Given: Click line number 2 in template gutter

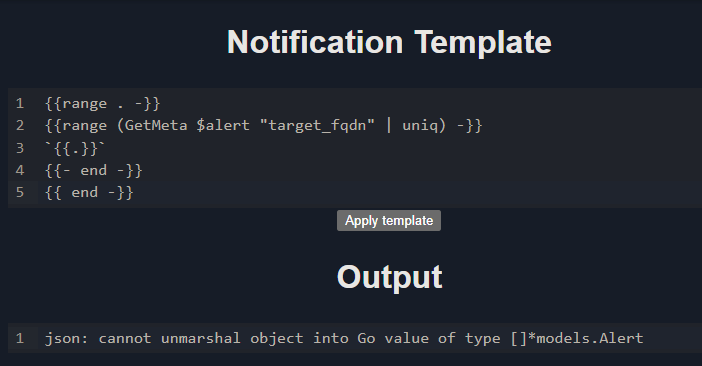Looking at the screenshot, I should [x=20, y=126].
